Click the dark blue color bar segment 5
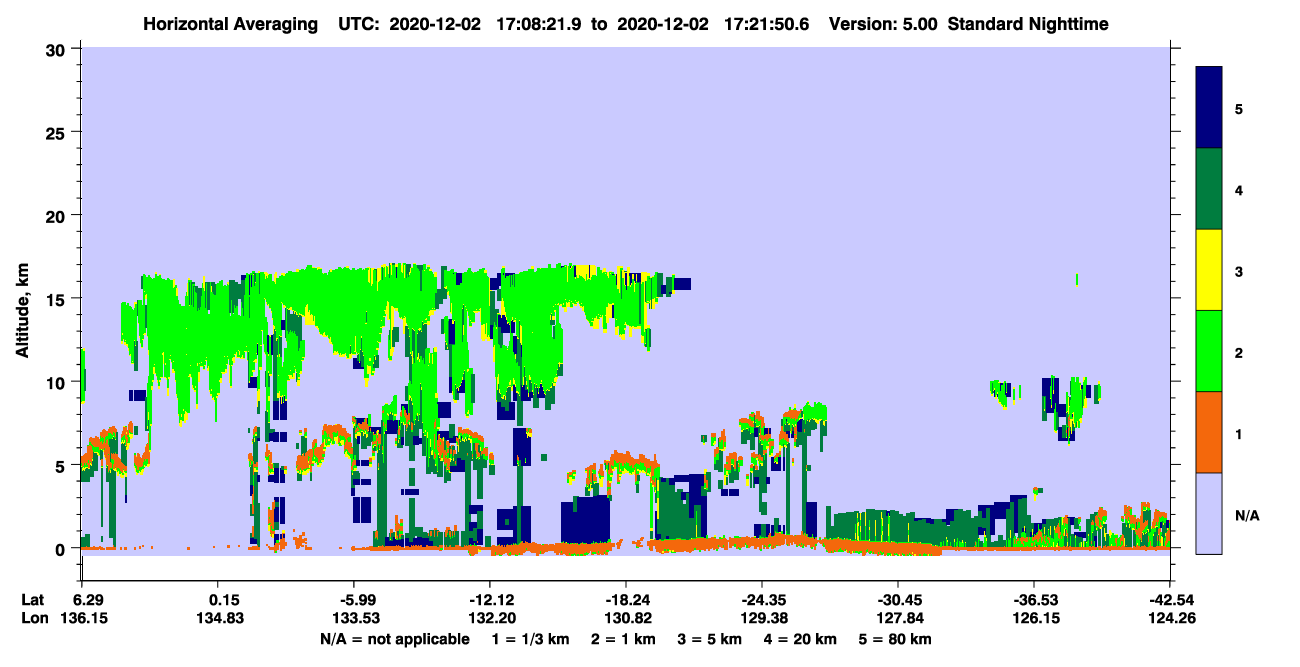The width and height of the screenshot is (1300, 667). coord(1209,108)
